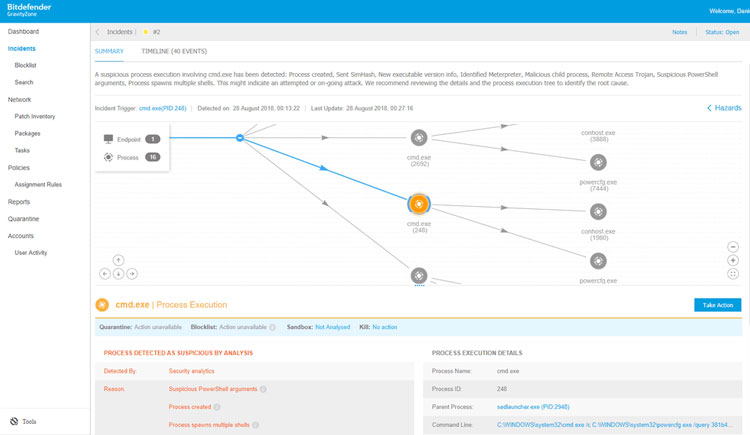This screenshot has height=435, width=750.
Task: Zoom in the process graph
Action: coord(733,260)
